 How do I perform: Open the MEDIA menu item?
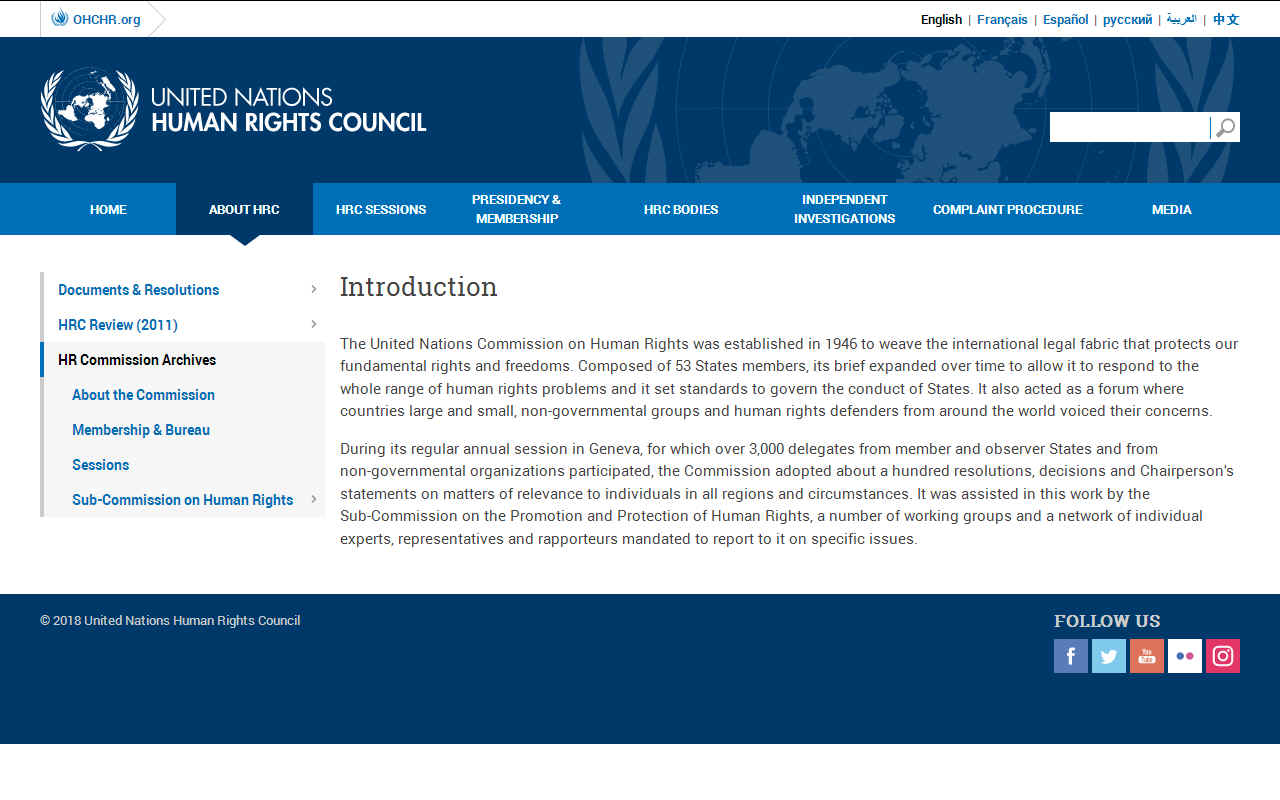tap(1171, 209)
